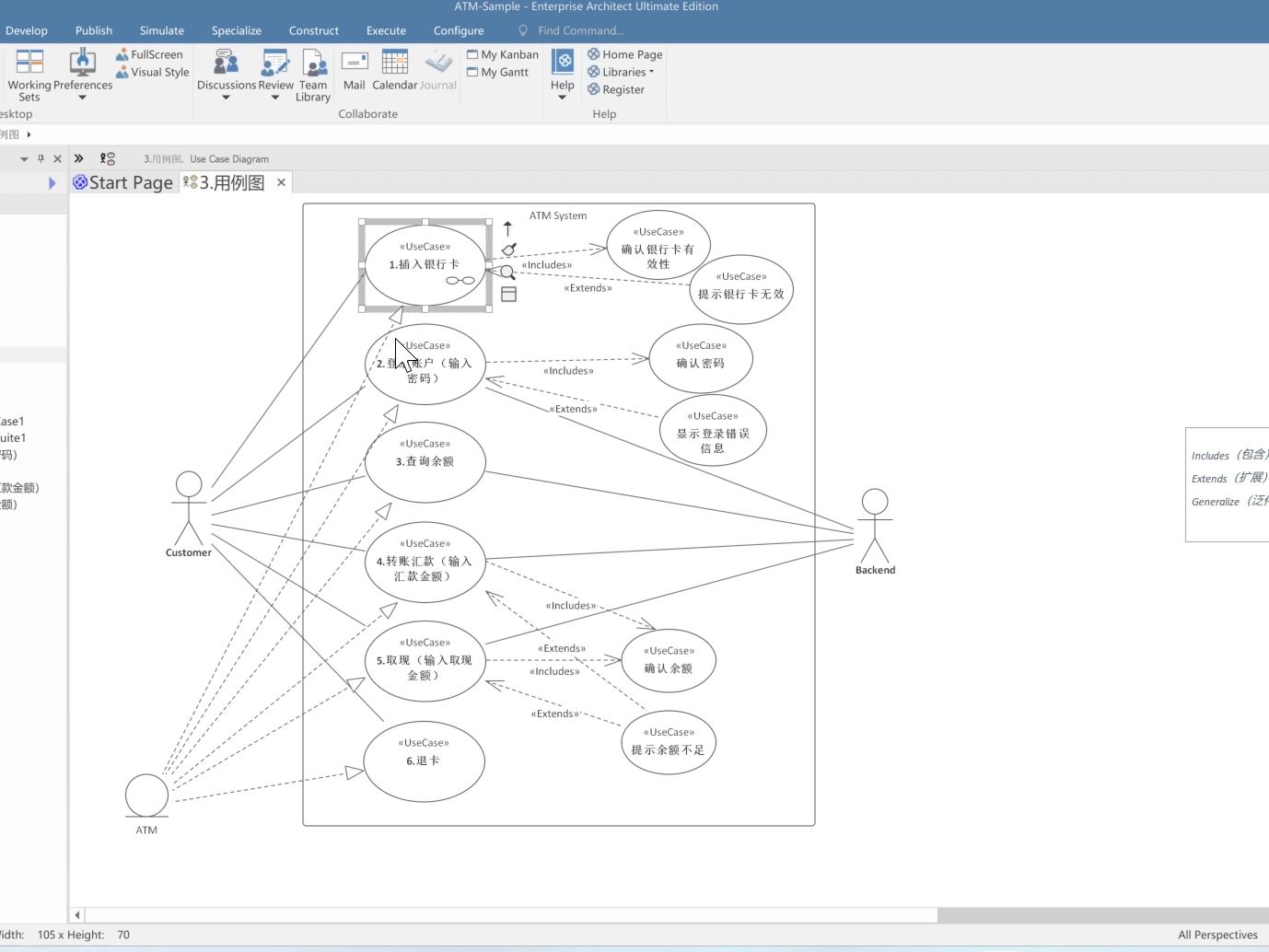Switch to the Start Page tab
1269x952 pixels.
122,182
